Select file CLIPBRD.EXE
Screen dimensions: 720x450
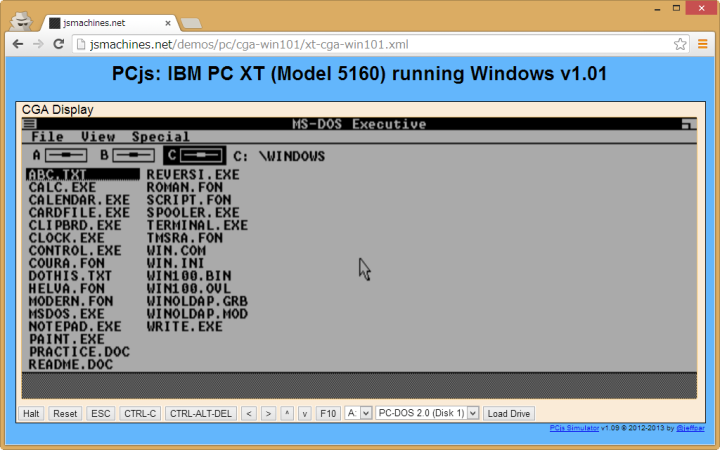pyautogui.click(x=75, y=225)
